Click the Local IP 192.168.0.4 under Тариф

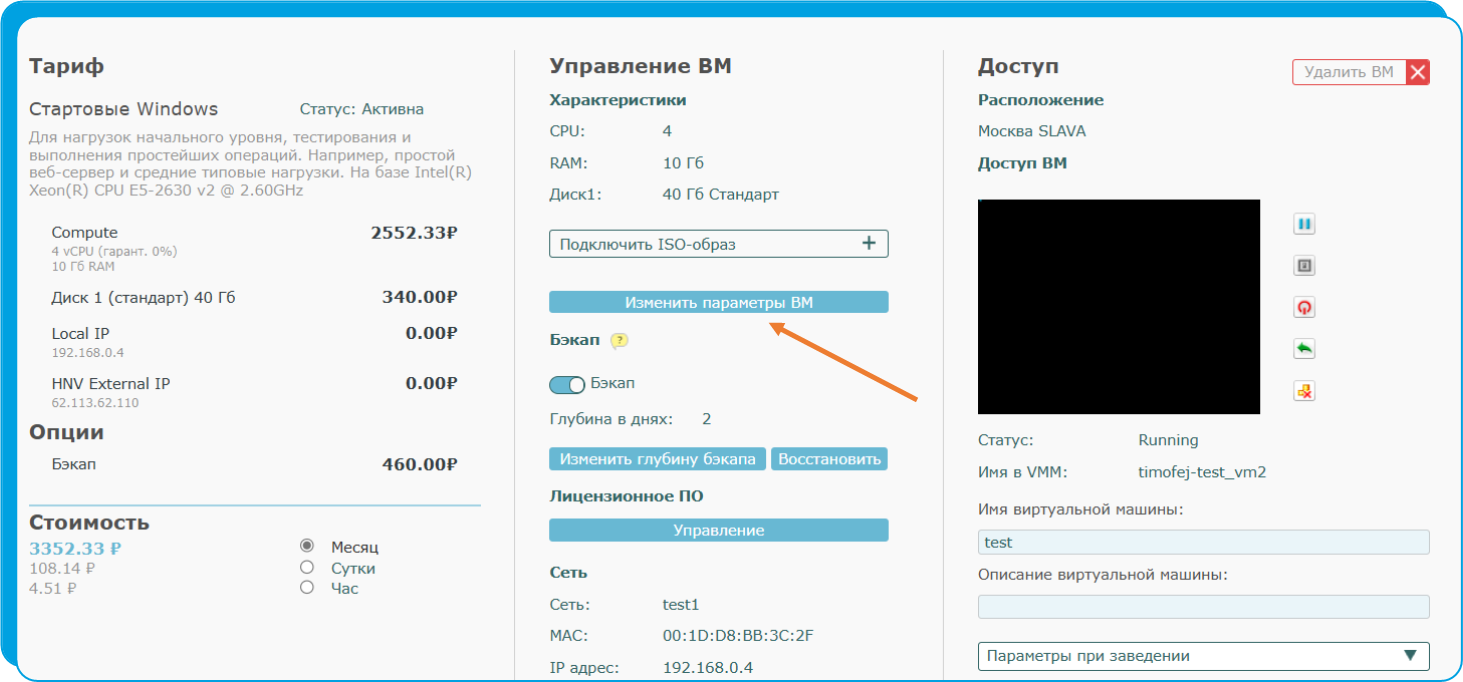[88, 353]
